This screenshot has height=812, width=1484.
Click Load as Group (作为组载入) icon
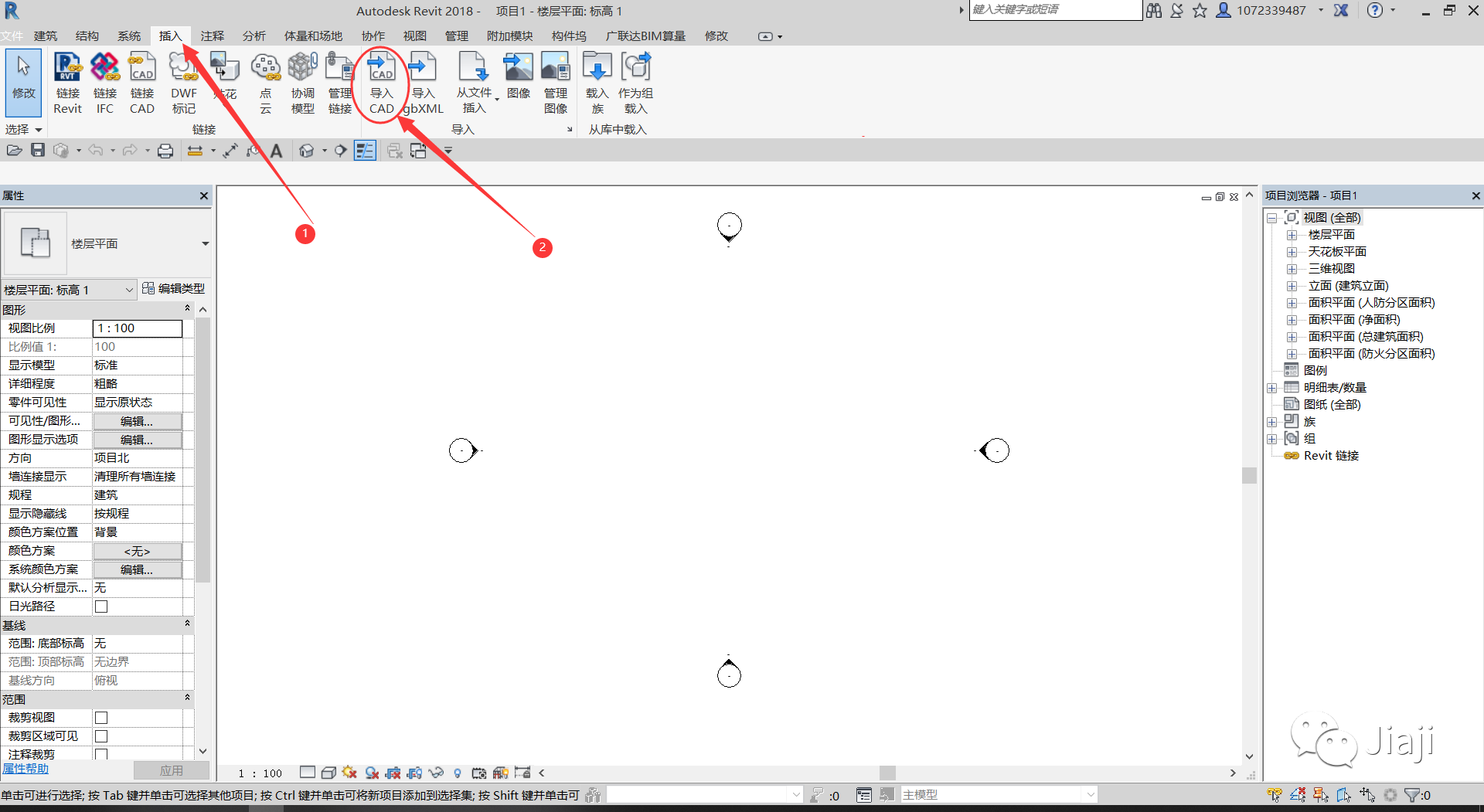point(635,83)
